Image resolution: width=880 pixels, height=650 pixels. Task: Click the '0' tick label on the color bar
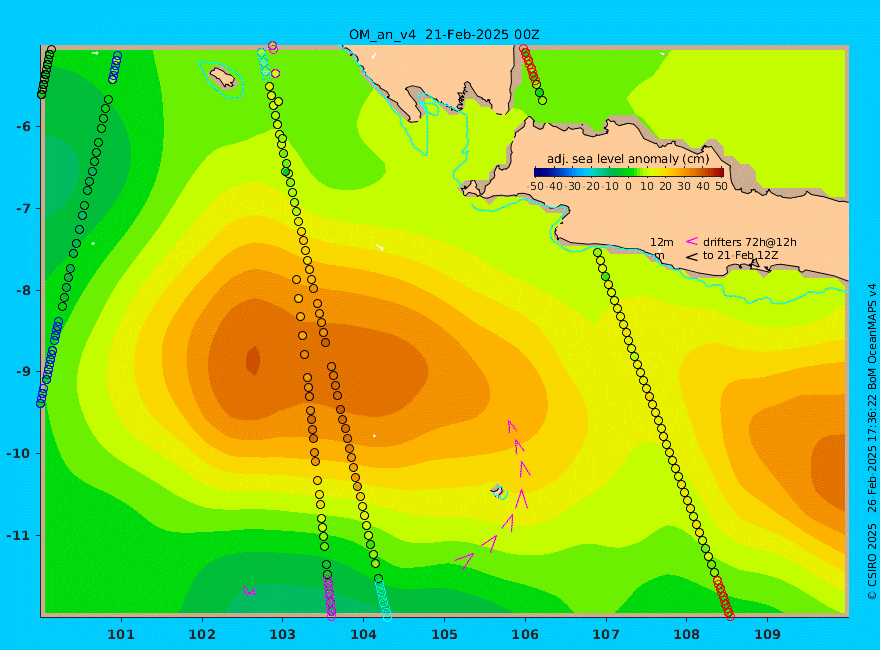628,186
